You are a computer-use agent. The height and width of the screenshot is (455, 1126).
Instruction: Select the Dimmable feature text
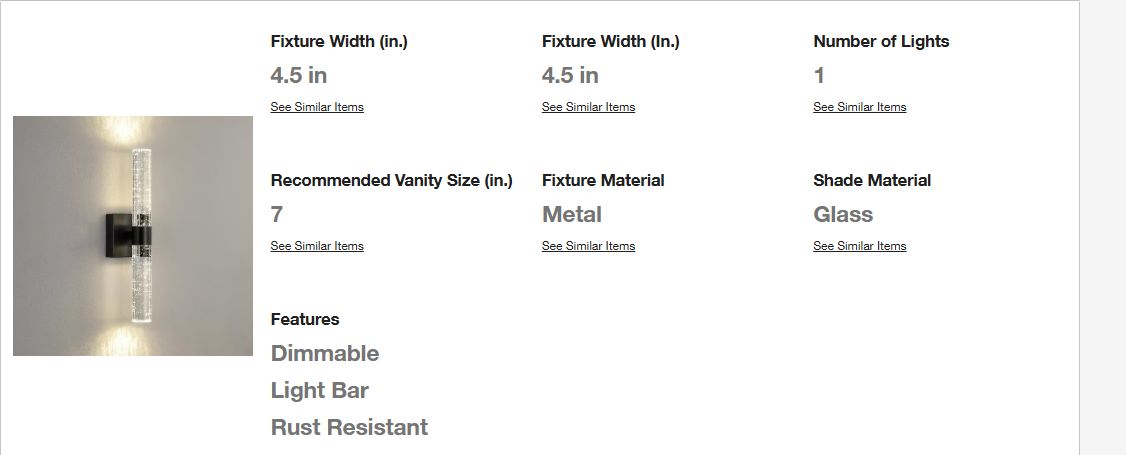[x=325, y=353]
